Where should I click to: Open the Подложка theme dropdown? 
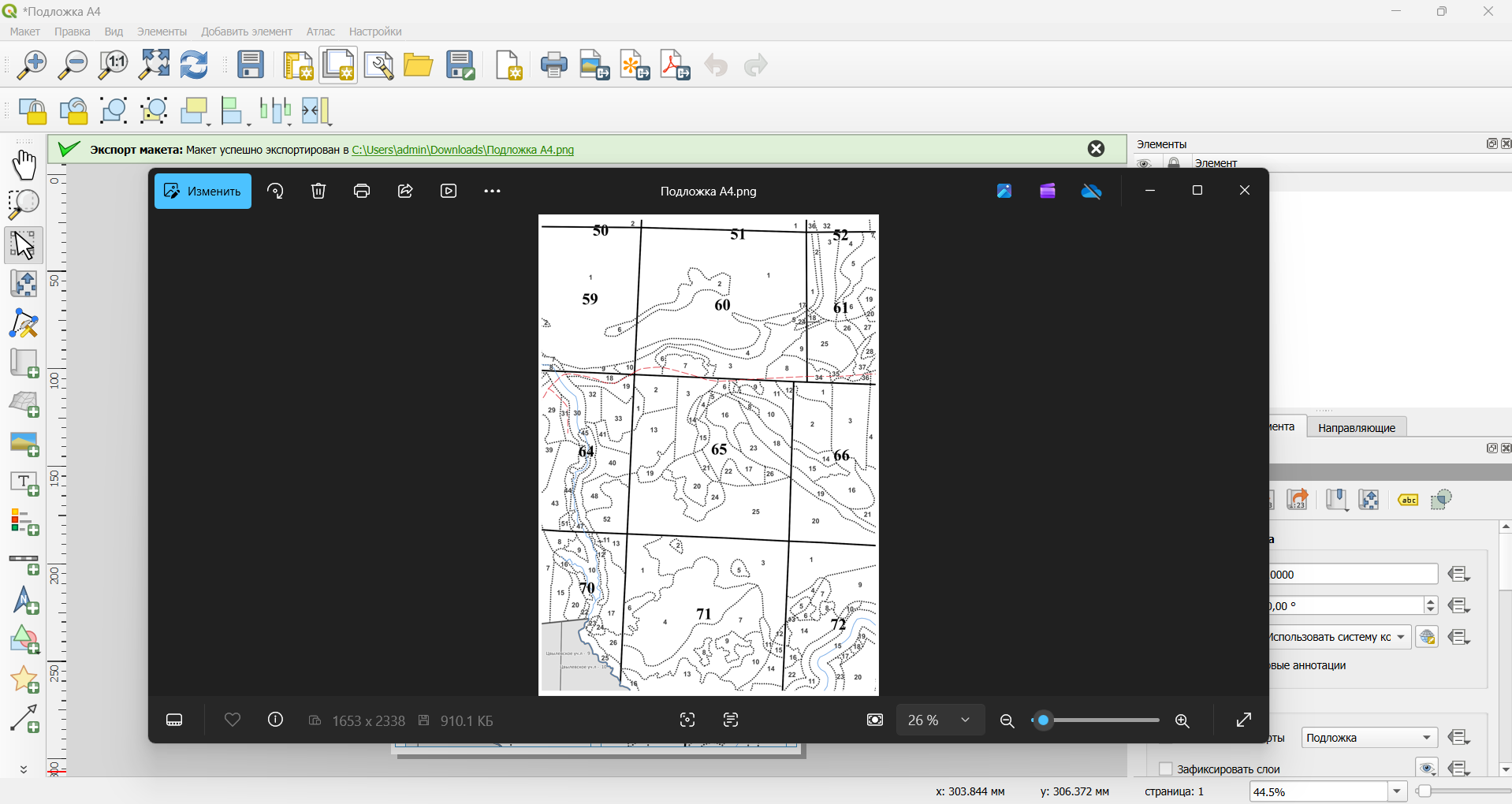click(1369, 738)
